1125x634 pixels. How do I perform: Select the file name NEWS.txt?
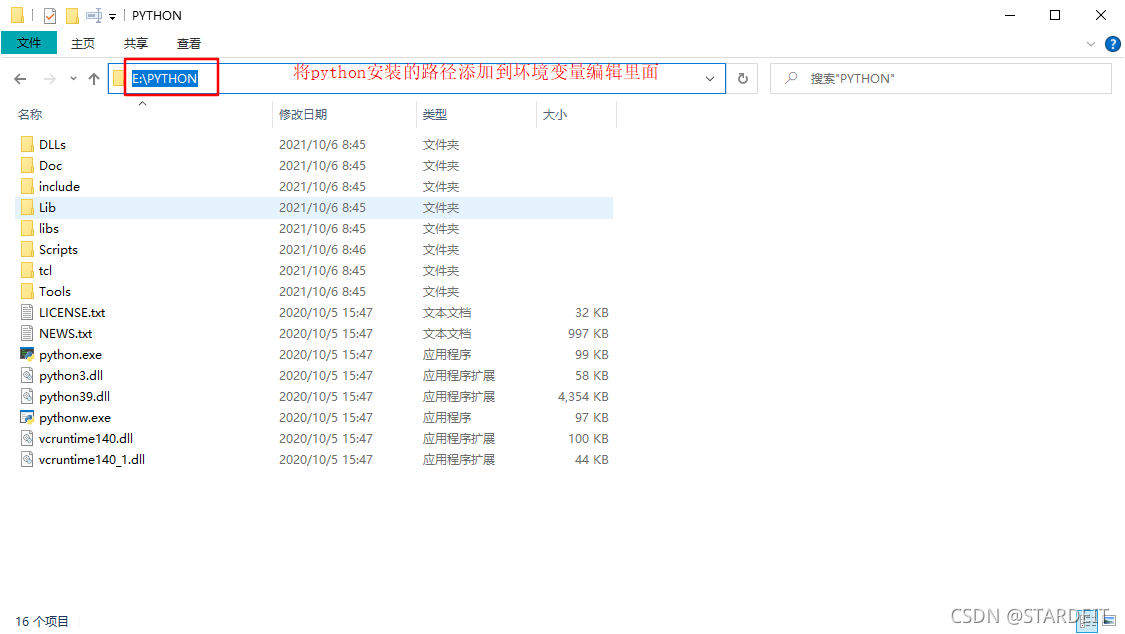pos(65,333)
